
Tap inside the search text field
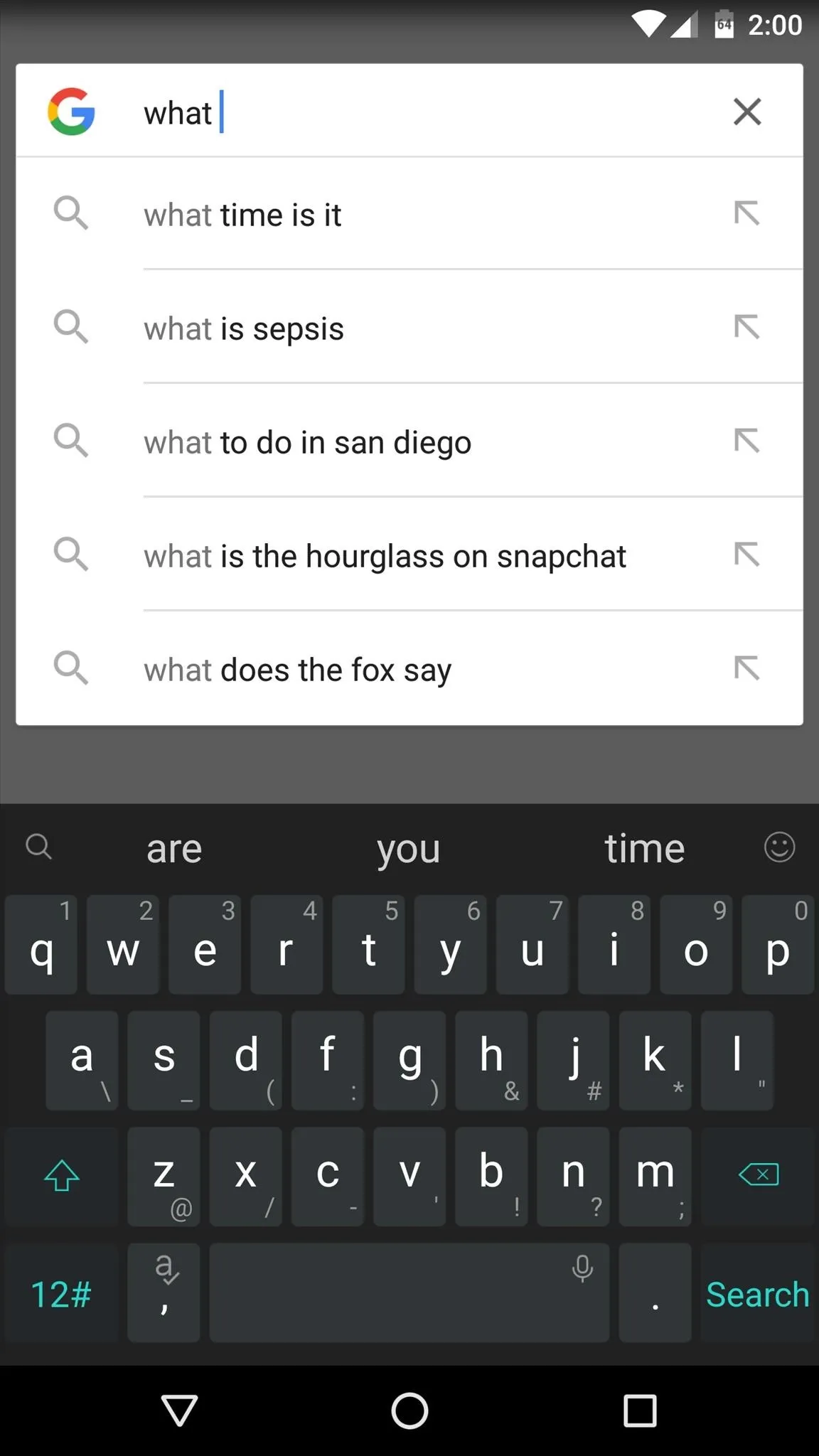427,112
